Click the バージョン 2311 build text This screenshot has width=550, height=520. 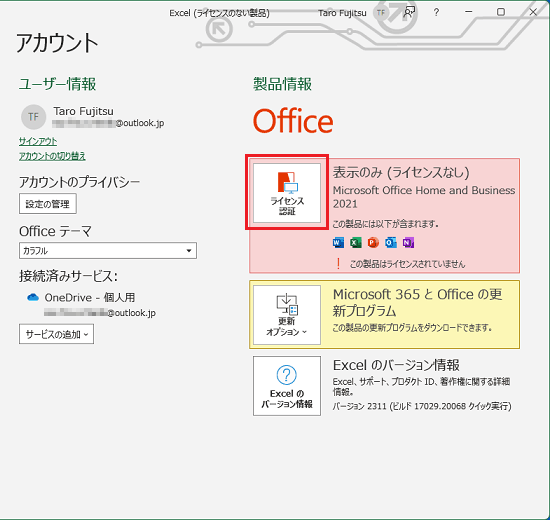click(x=422, y=406)
